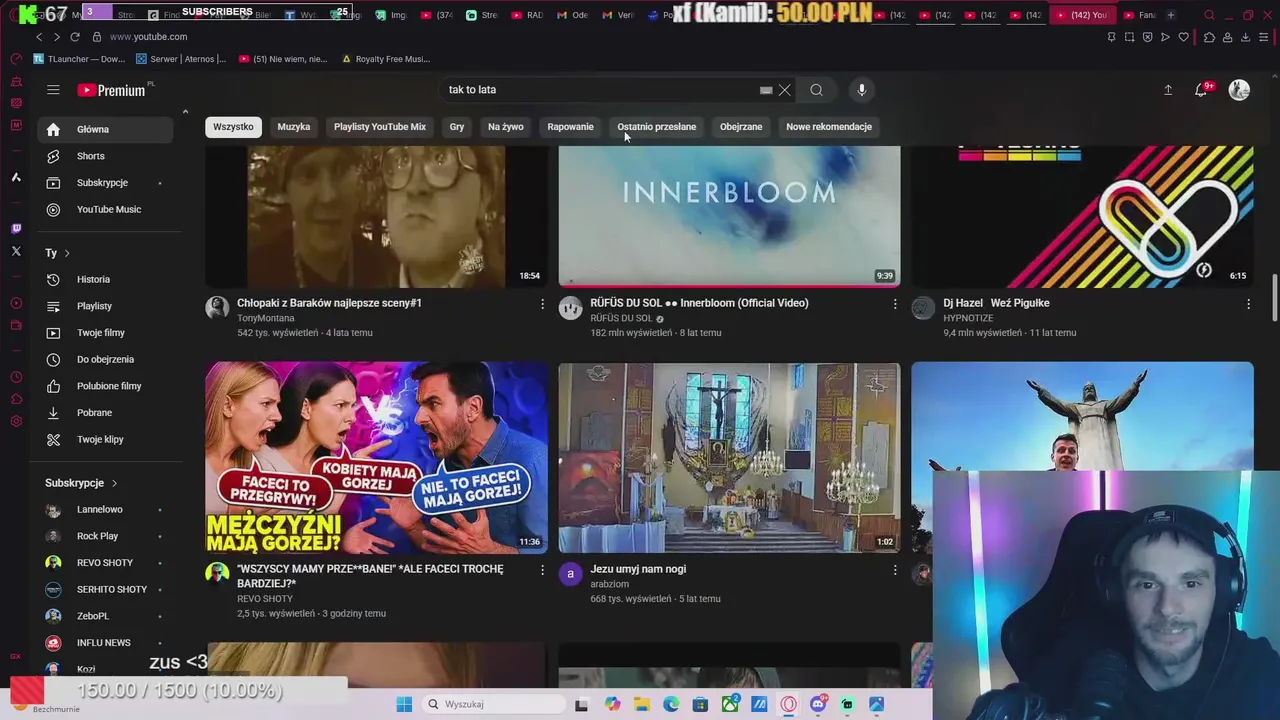Viewport: 1280px width, 720px height.
Task: Open Twitch in the Opera GX sidebar
Action: point(16,229)
